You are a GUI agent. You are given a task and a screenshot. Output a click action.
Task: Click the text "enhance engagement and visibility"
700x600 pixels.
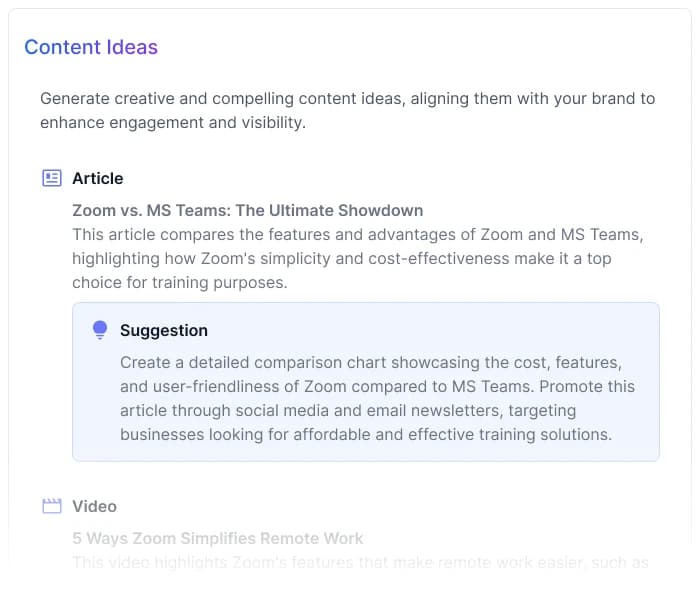click(x=172, y=123)
